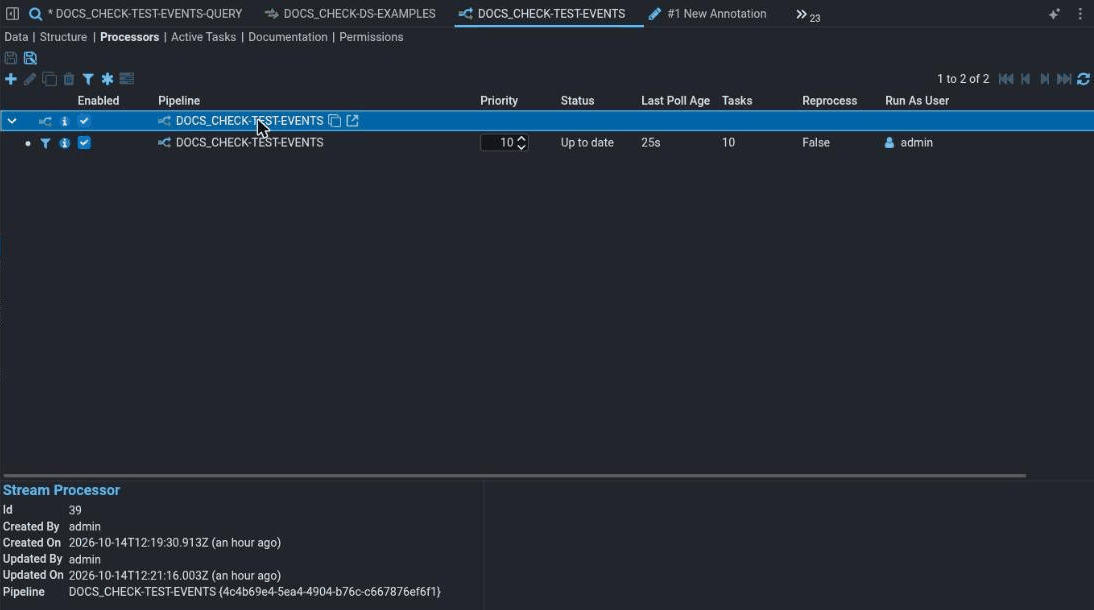The image size is (1094, 610).
Task: Click the '1 to 2 of 2' pager text
Action: (x=963, y=79)
